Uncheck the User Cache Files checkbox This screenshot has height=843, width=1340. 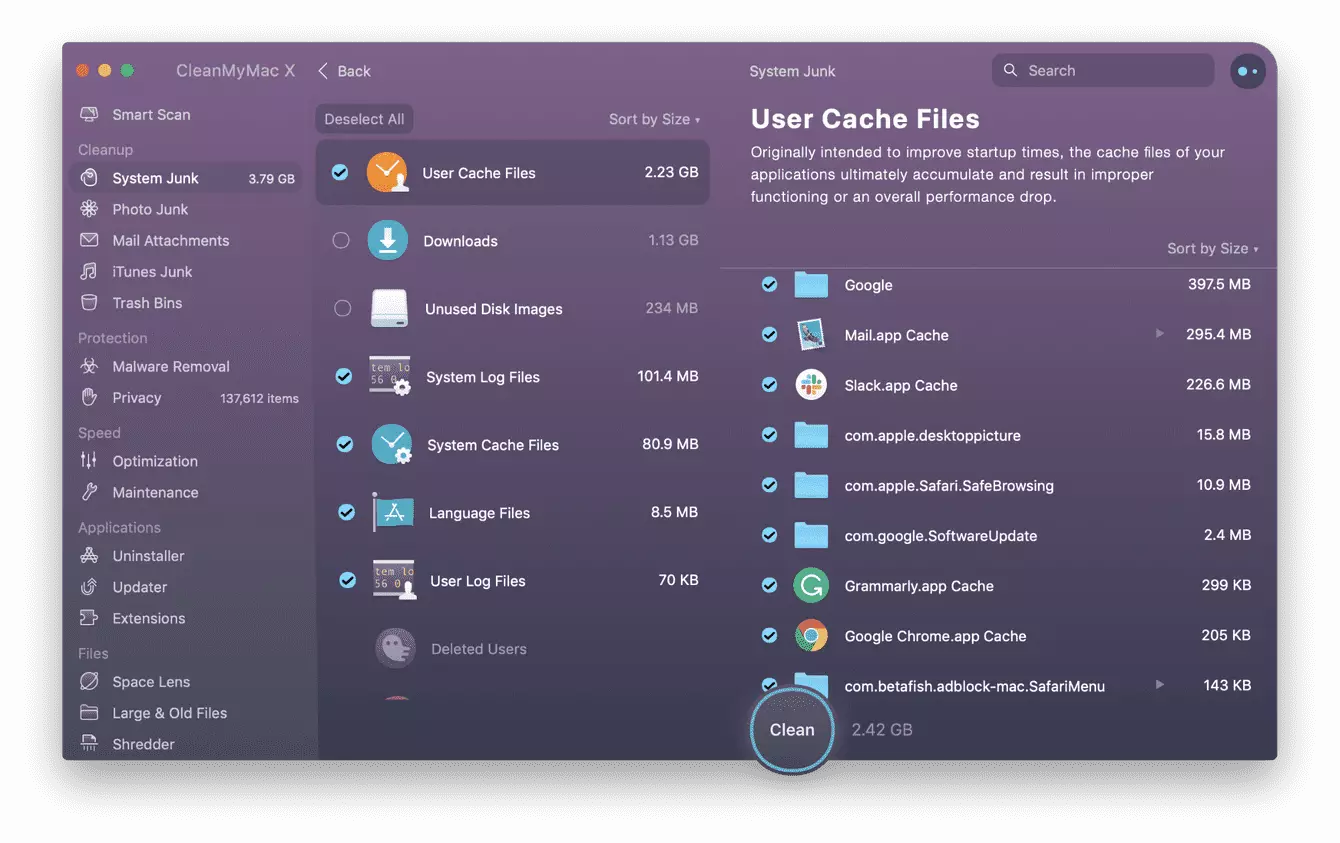click(340, 172)
